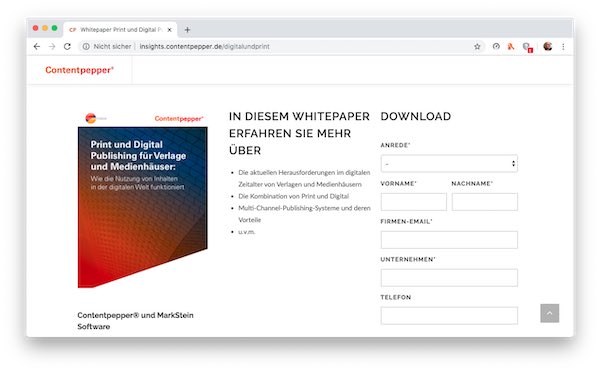Click the scroll-to-top arrow button
The image size is (600, 372).
549,313
